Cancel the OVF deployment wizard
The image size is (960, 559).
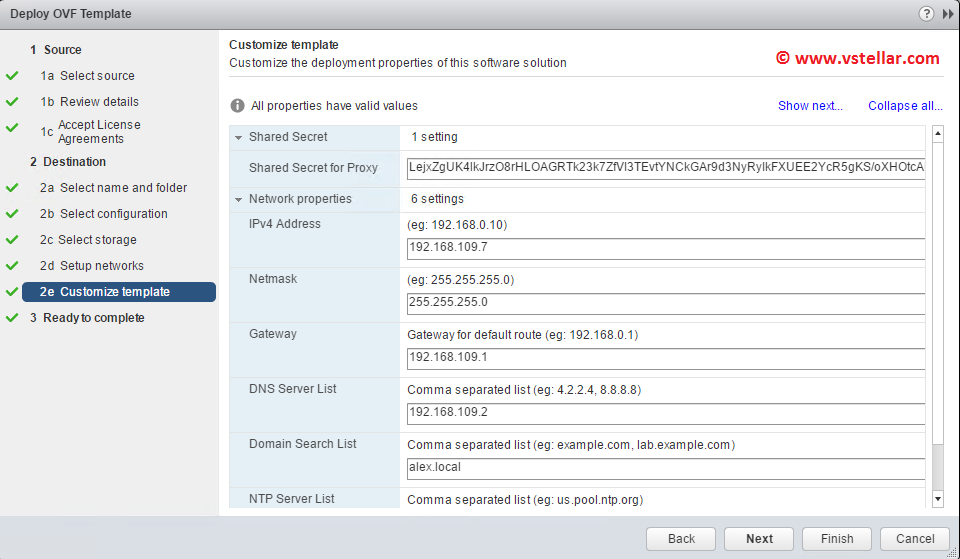pos(915,539)
